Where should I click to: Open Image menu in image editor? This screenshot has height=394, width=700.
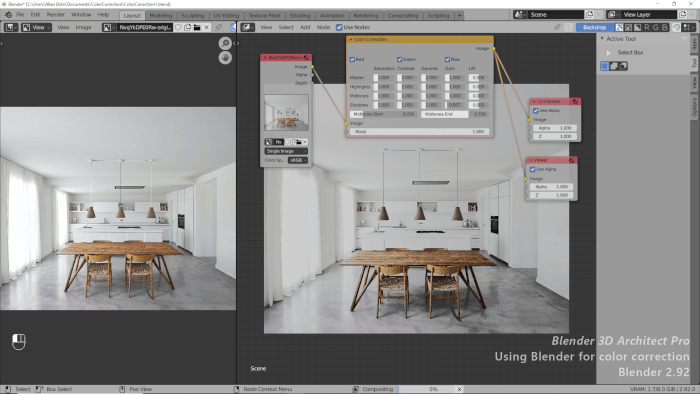coord(83,27)
